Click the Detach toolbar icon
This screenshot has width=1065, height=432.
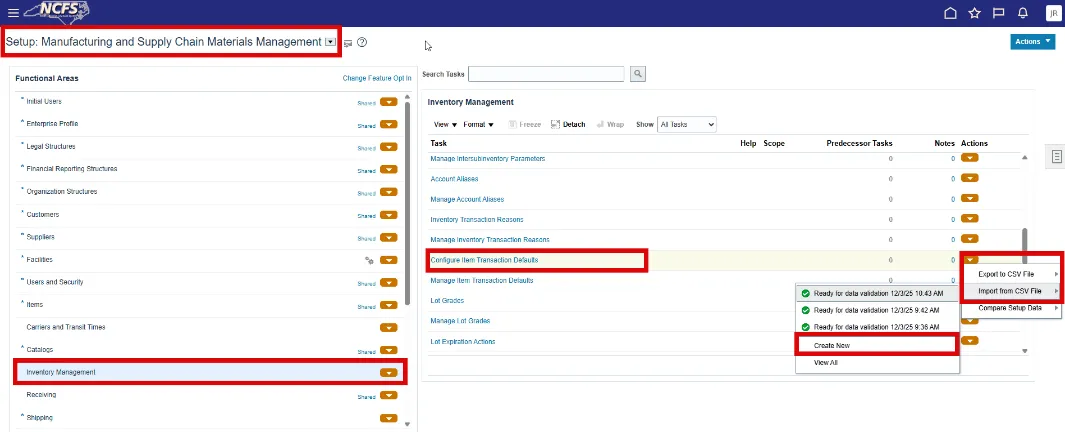coord(568,125)
